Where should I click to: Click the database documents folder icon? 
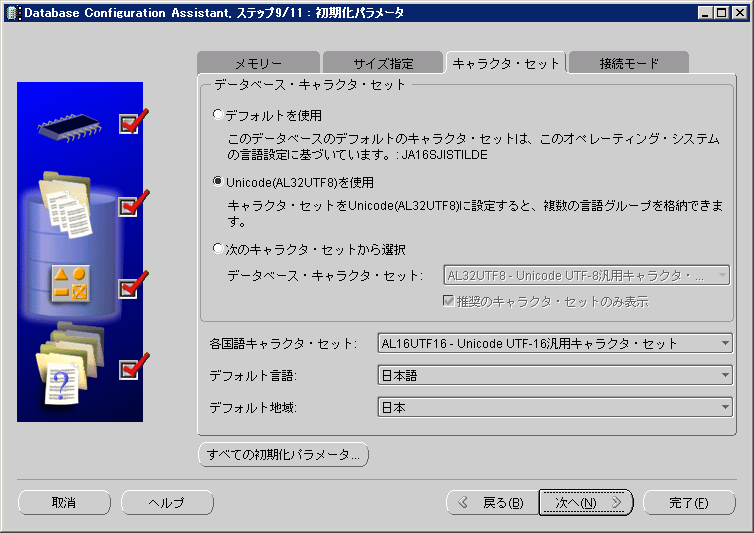pyautogui.click(x=66, y=204)
